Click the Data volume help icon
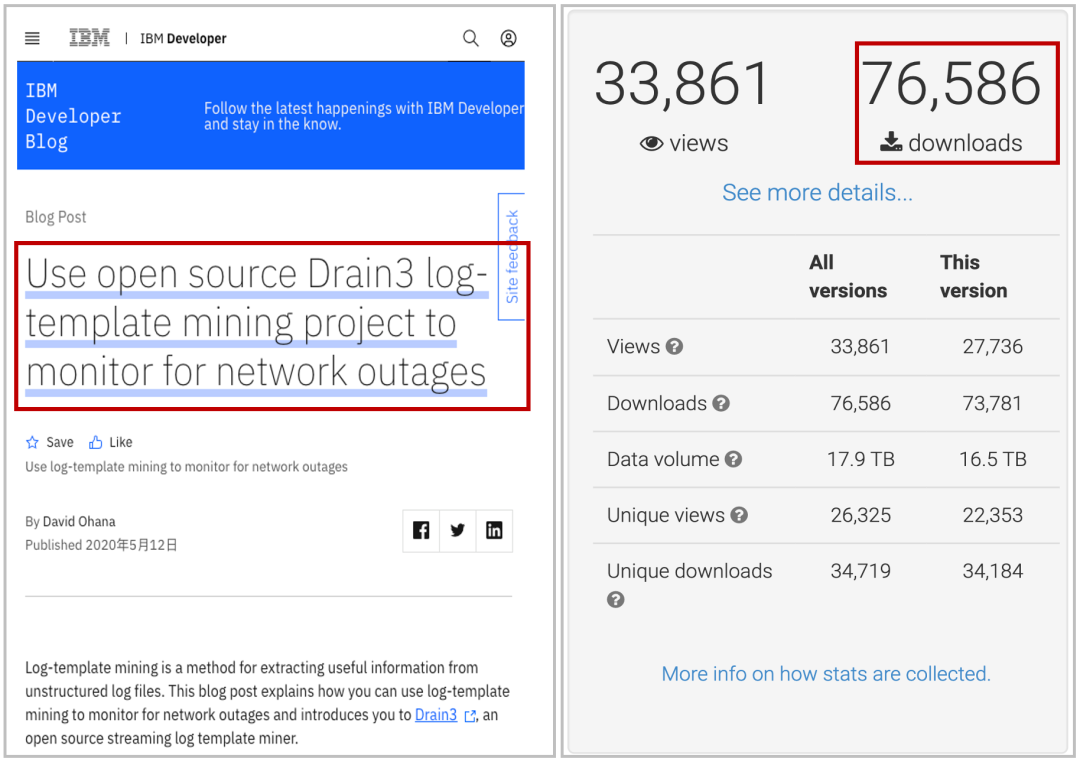The width and height of the screenshot is (1080, 762). pos(733,460)
